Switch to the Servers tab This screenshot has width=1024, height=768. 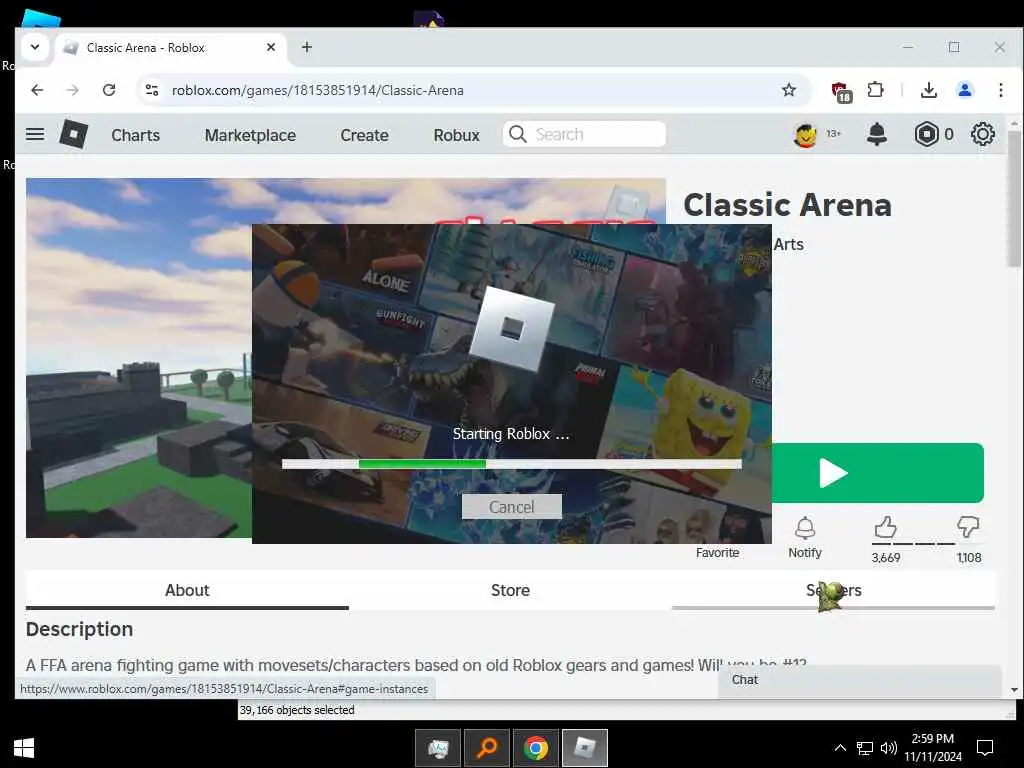(x=833, y=590)
